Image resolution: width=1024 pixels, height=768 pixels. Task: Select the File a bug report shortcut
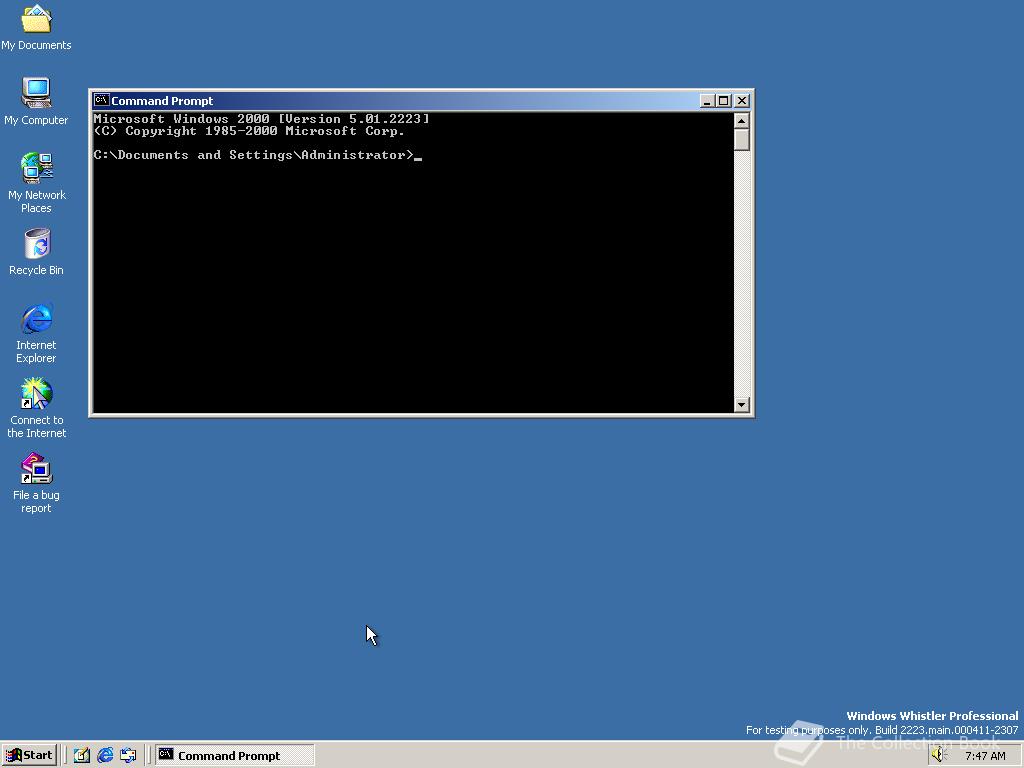pos(36,483)
